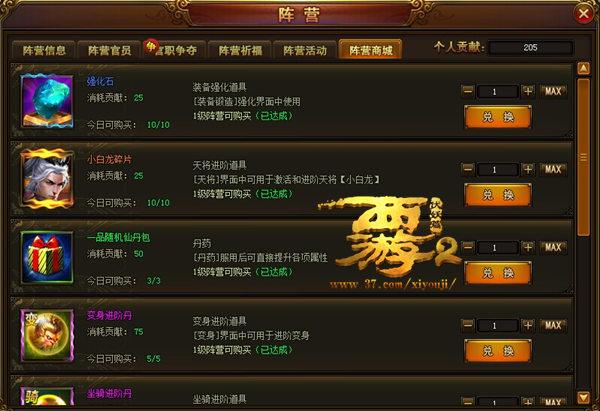Click the 小白龙碎片 quantity input field
Screen dimensions: 600x411
click(x=497, y=170)
